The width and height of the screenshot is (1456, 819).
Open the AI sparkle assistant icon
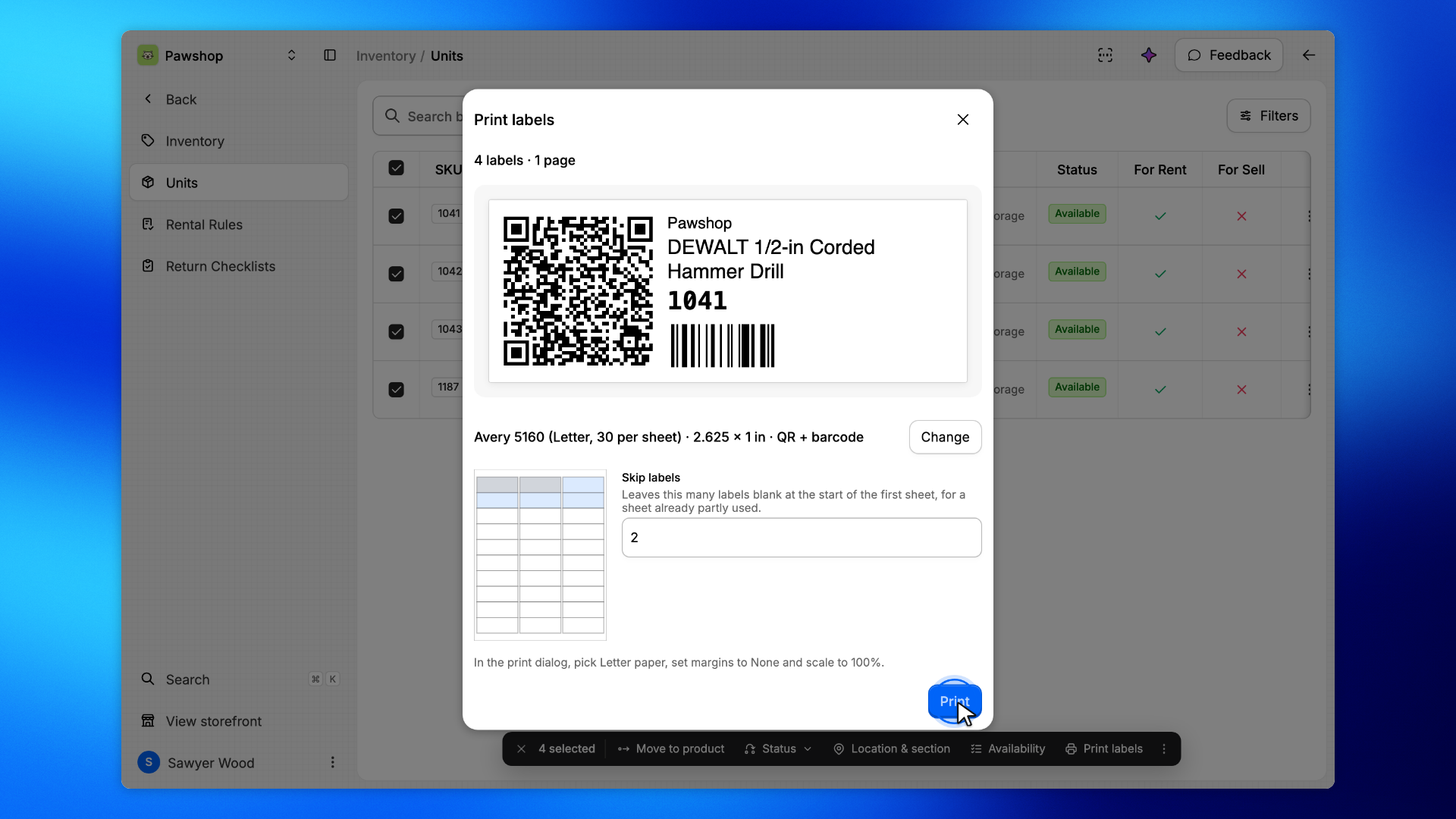click(x=1148, y=55)
